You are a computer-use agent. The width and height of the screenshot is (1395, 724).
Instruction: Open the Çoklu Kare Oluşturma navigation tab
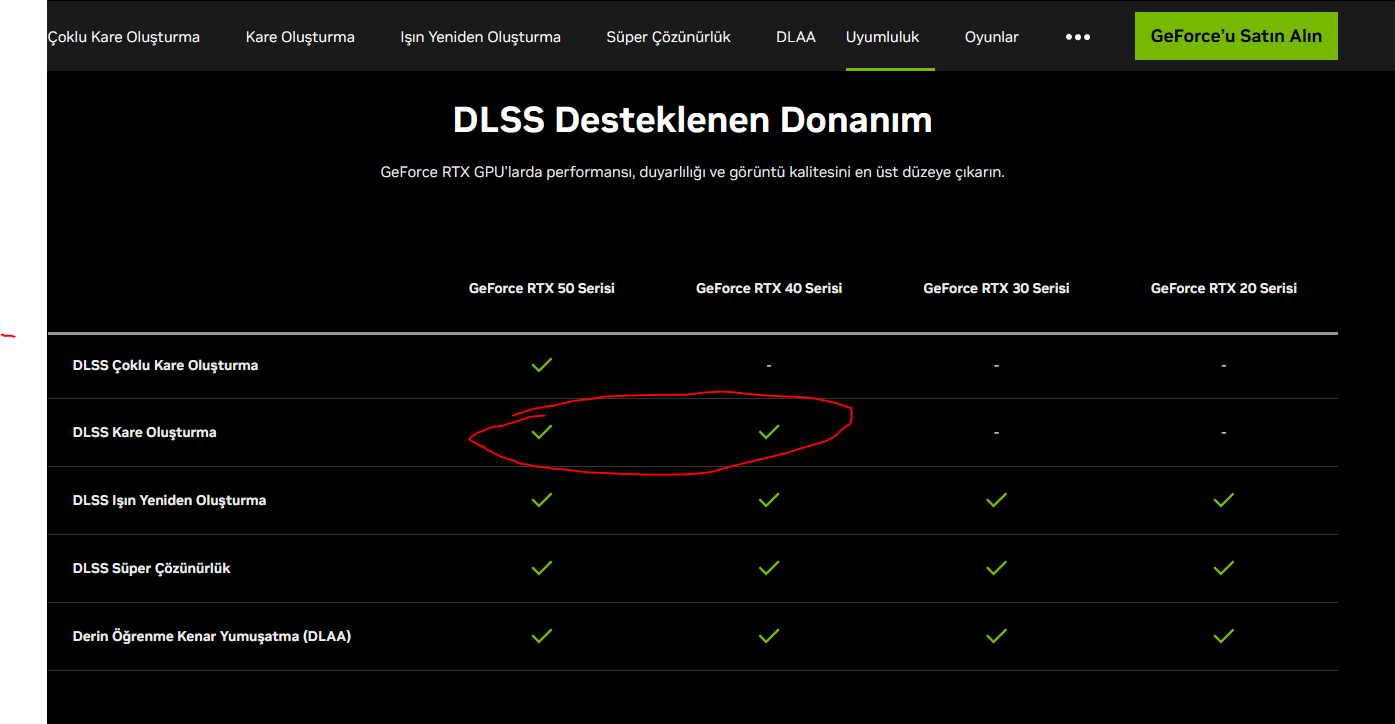click(x=124, y=37)
